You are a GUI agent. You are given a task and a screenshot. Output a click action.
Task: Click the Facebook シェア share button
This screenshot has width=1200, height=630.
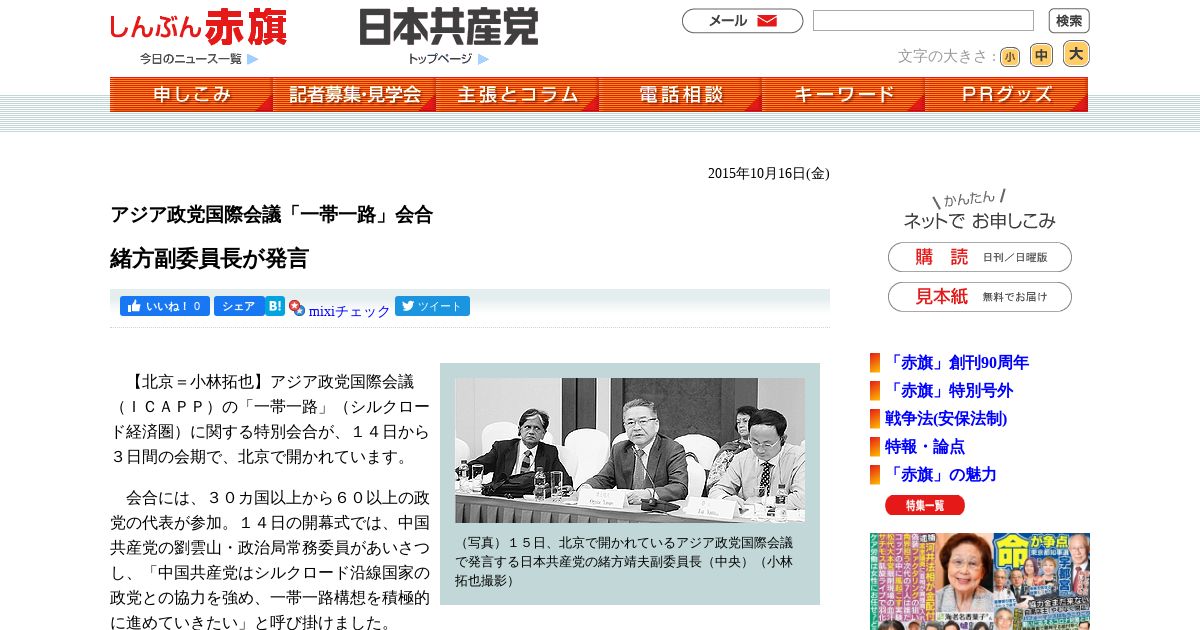[239, 306]
